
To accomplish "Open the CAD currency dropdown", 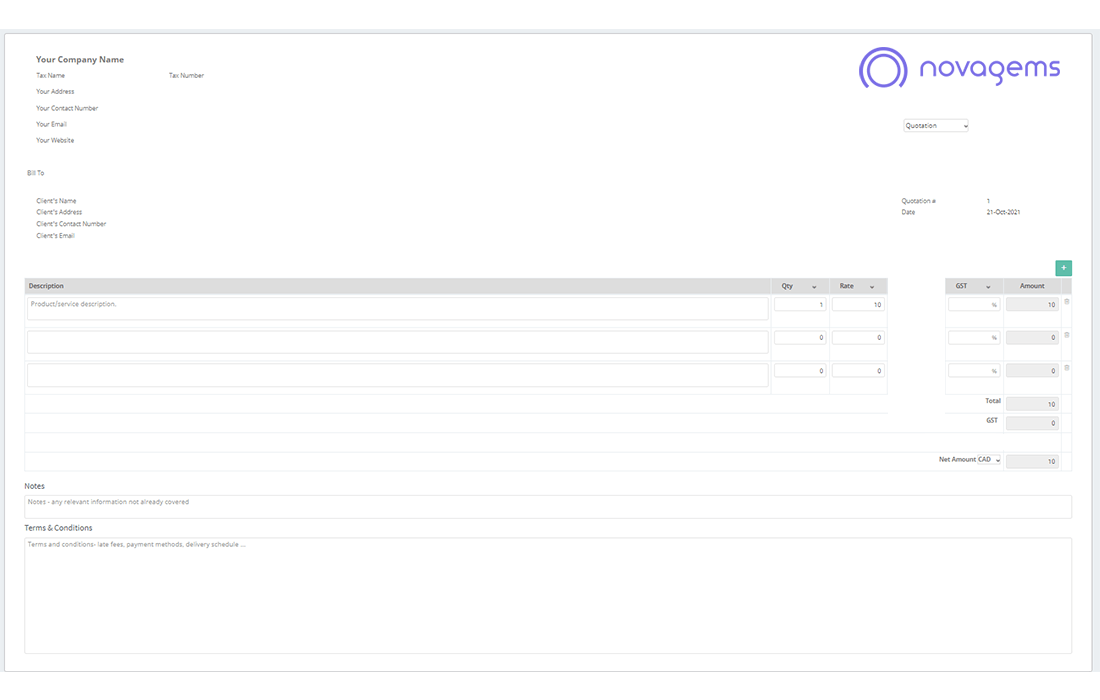I will [989, 460].
